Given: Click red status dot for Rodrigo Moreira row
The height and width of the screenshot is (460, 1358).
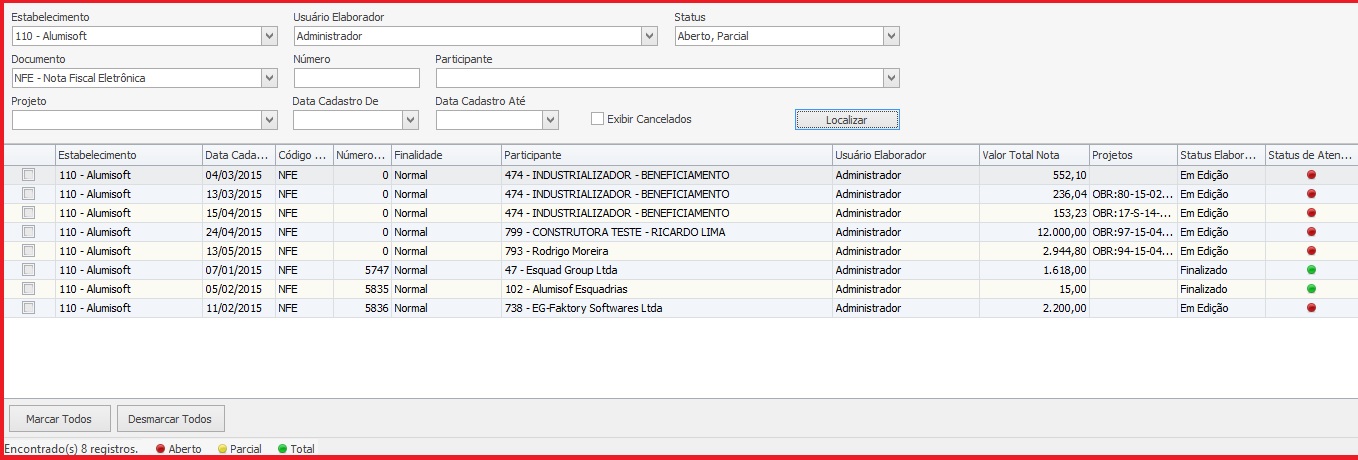Looking at the screenshot, I should click(x=1311, y=251).
